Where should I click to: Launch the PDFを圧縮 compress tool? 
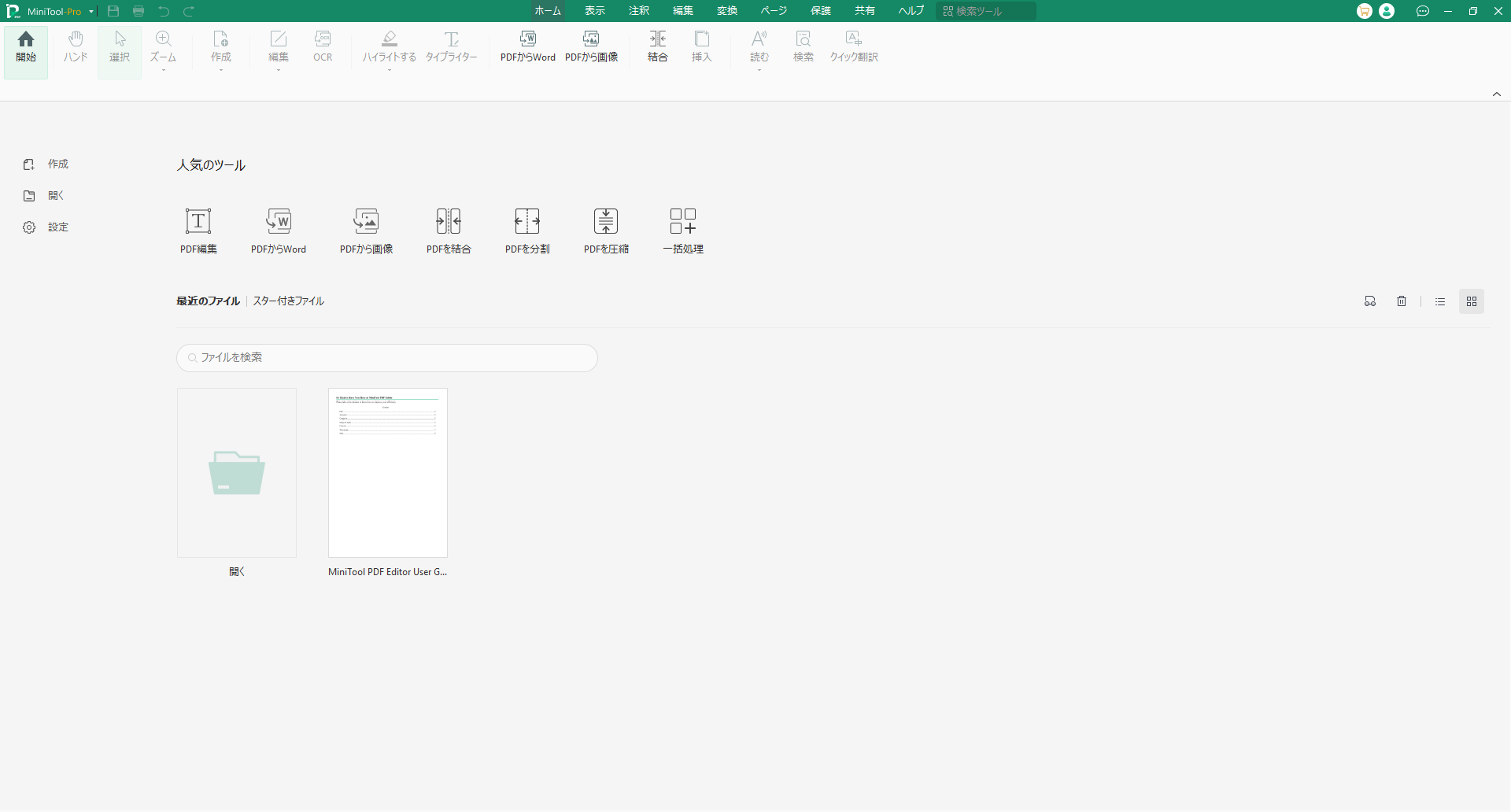[606, 222]
